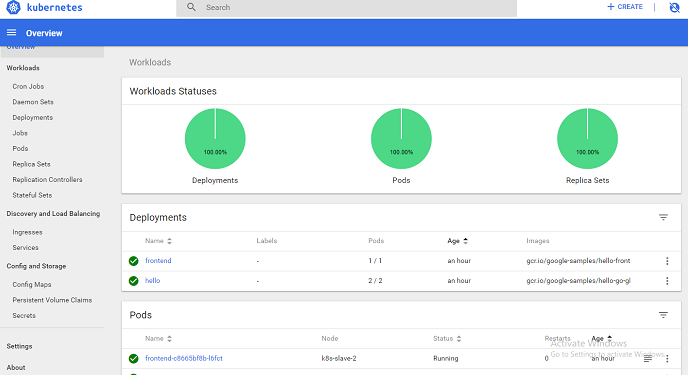Screen dimensions: 688x375
Task: Click the search magnifier icon
Action: (x=191, y=7)
